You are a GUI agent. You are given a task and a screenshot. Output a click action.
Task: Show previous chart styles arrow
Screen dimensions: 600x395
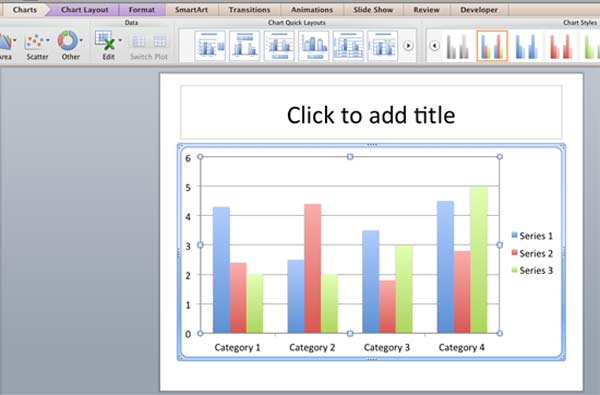point(434,46)
